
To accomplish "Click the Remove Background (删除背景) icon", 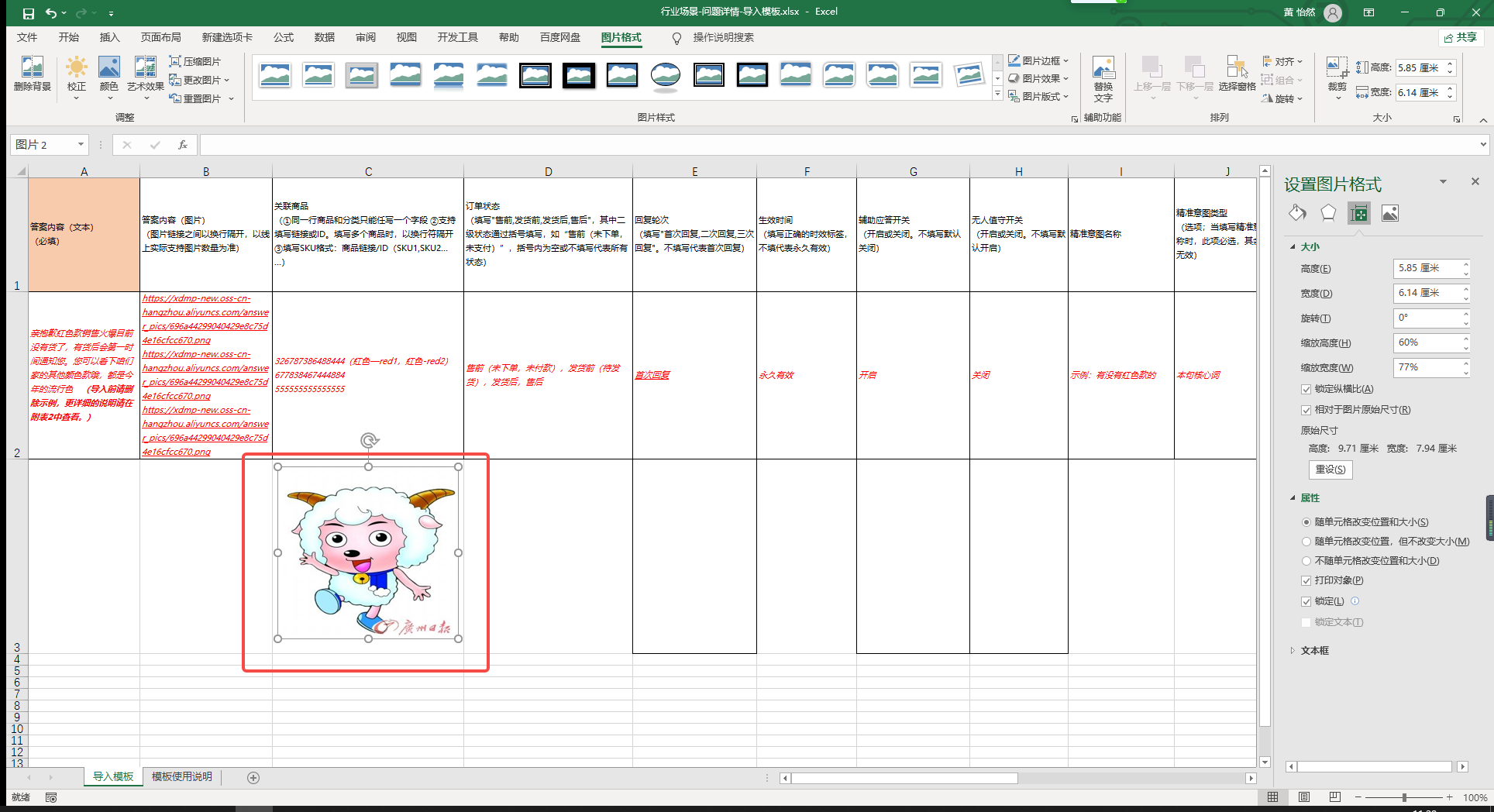I will 33,75.
